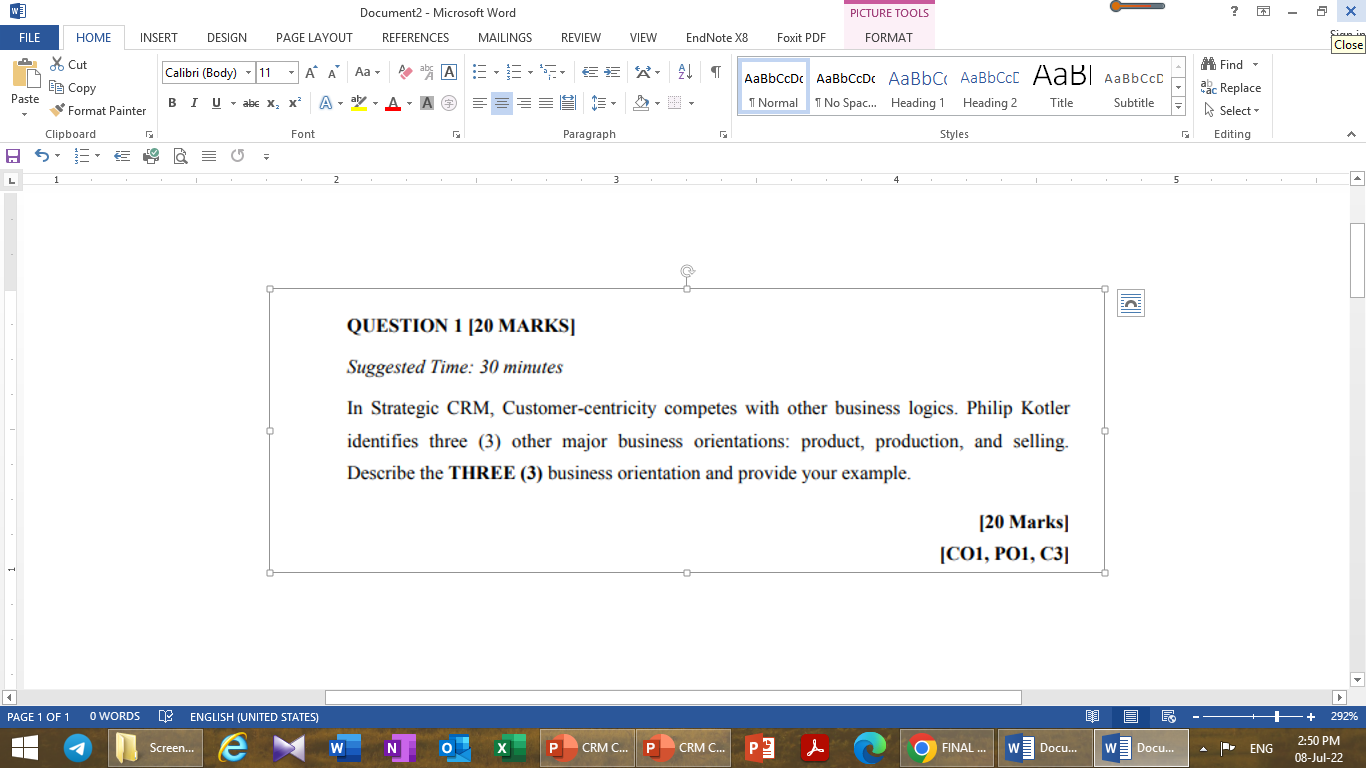1366x768 pixels.
Task: Apply yellow text highlight color
Action: [x=360, y=103]
